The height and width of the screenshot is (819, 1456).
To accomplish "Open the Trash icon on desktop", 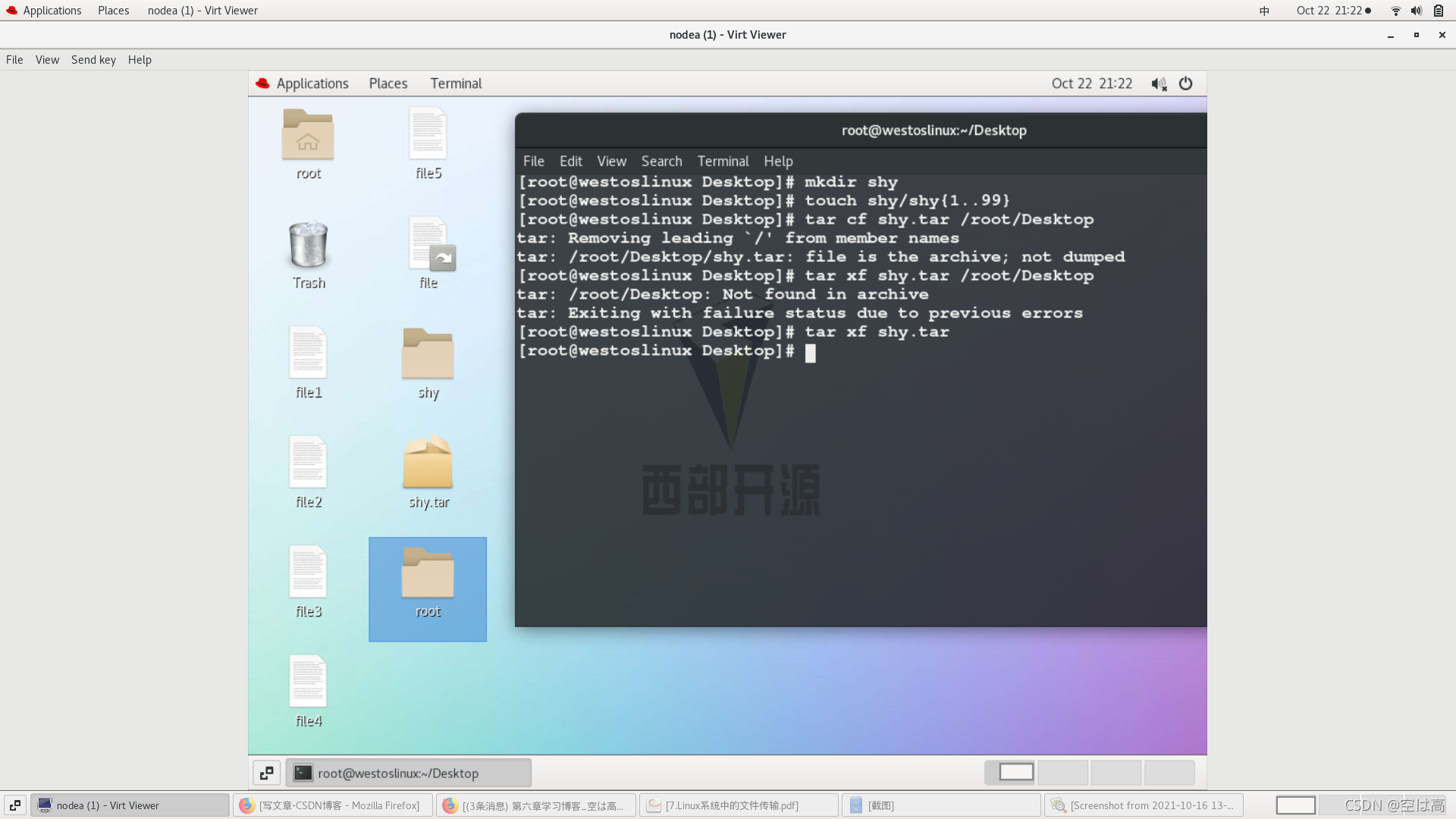I will click(308, 246).
